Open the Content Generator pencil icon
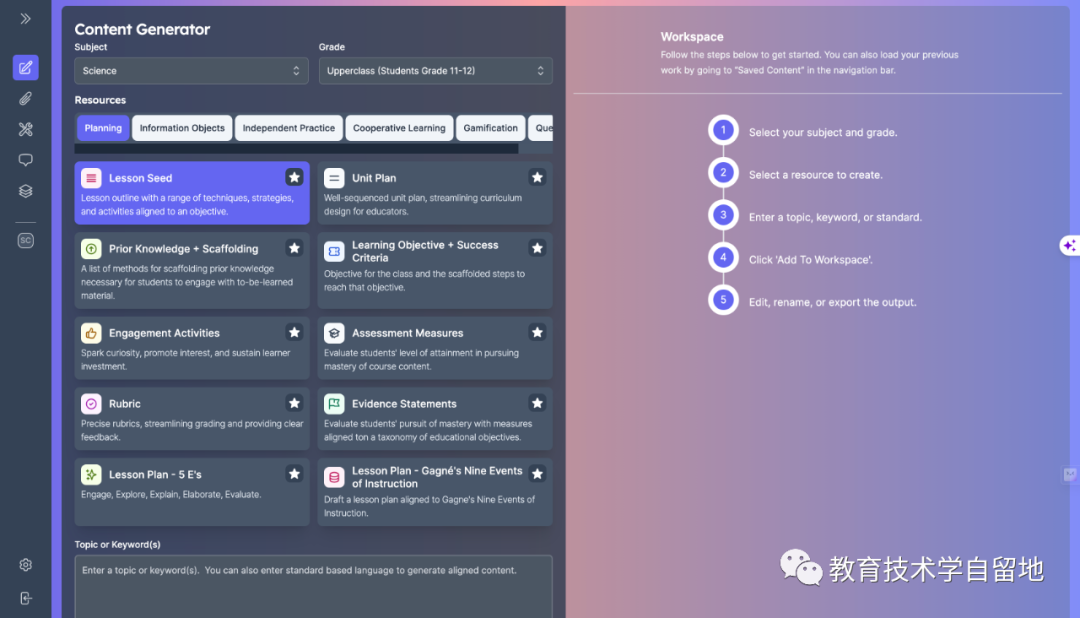The image size is (1080, 618). click(x=25, y=67)
